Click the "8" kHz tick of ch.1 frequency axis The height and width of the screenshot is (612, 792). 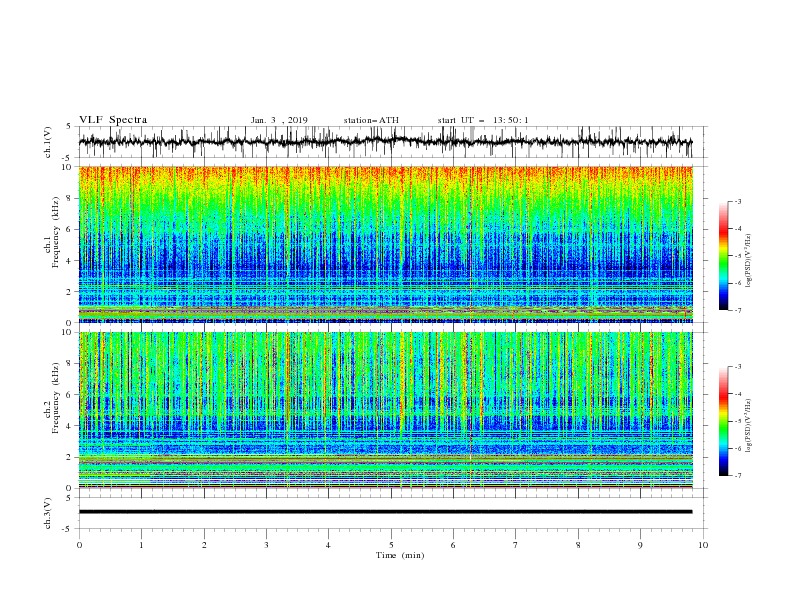pyautogui.click(x=70, y=198)
